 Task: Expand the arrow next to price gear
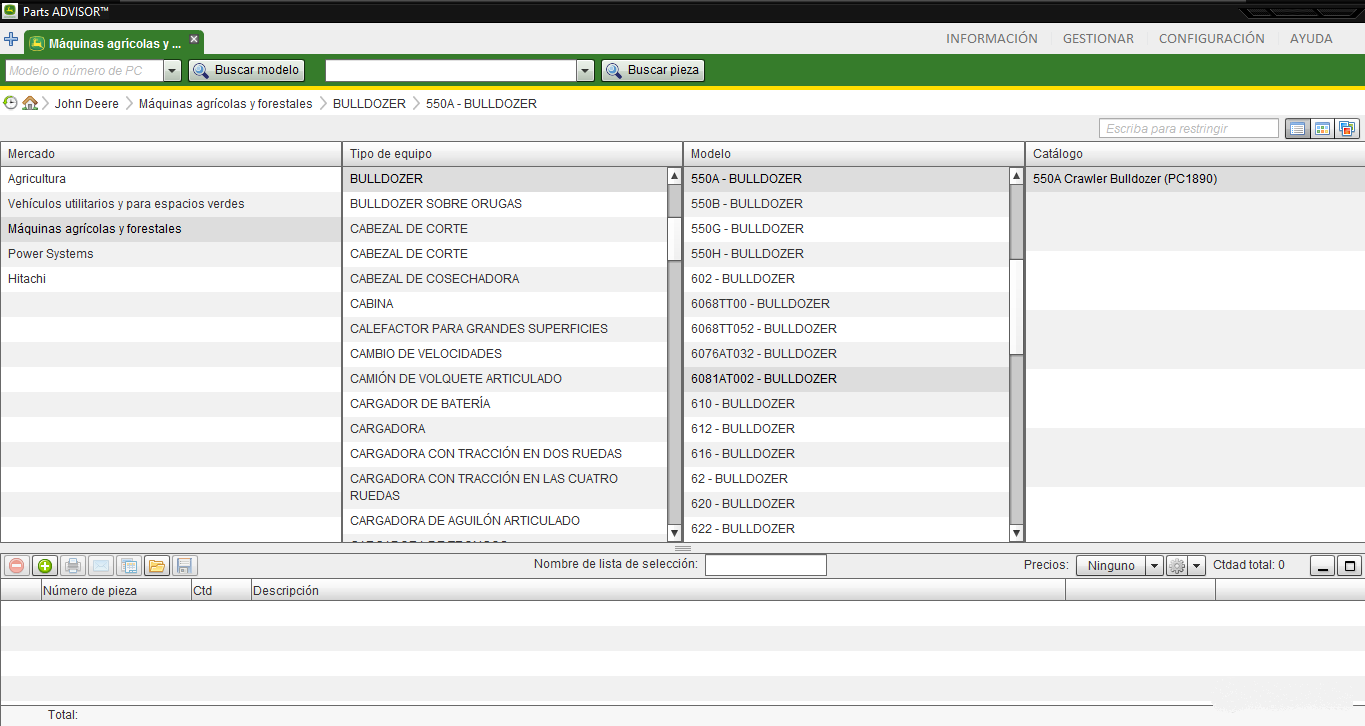pyautogui.click(x=1197, y=566)
